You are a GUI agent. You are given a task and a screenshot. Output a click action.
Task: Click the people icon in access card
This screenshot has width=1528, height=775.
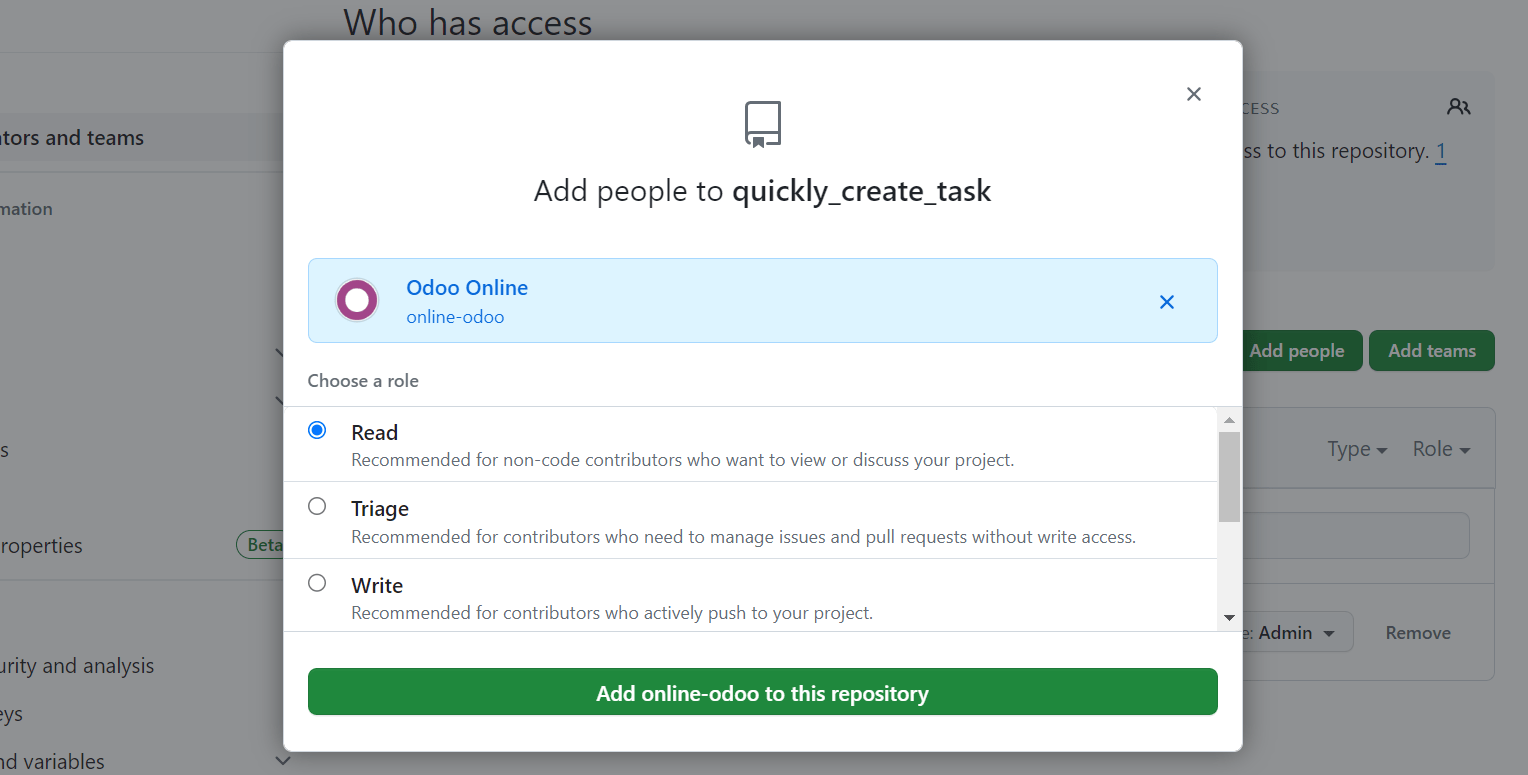1458,107
